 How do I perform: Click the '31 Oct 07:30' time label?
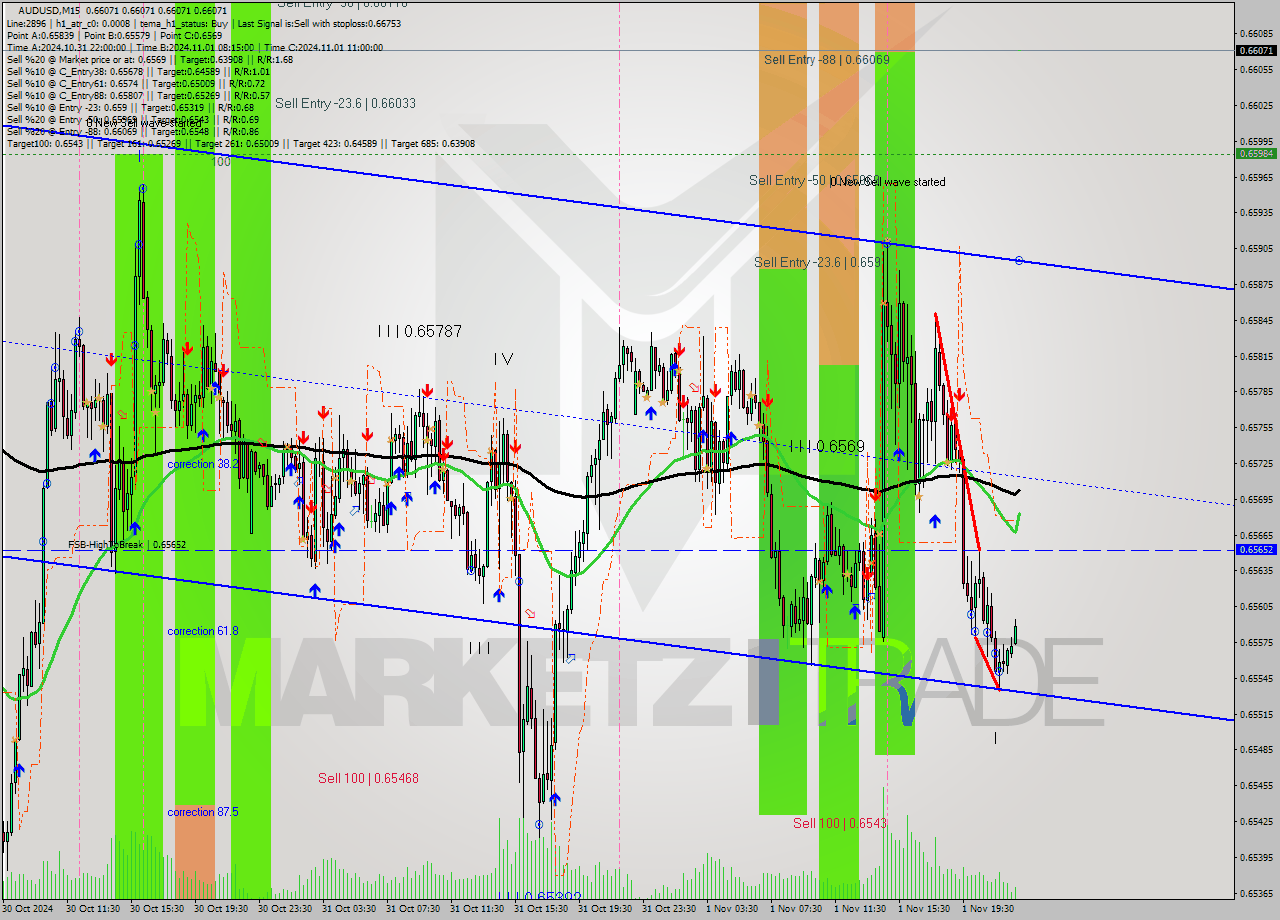click(413, 909)
